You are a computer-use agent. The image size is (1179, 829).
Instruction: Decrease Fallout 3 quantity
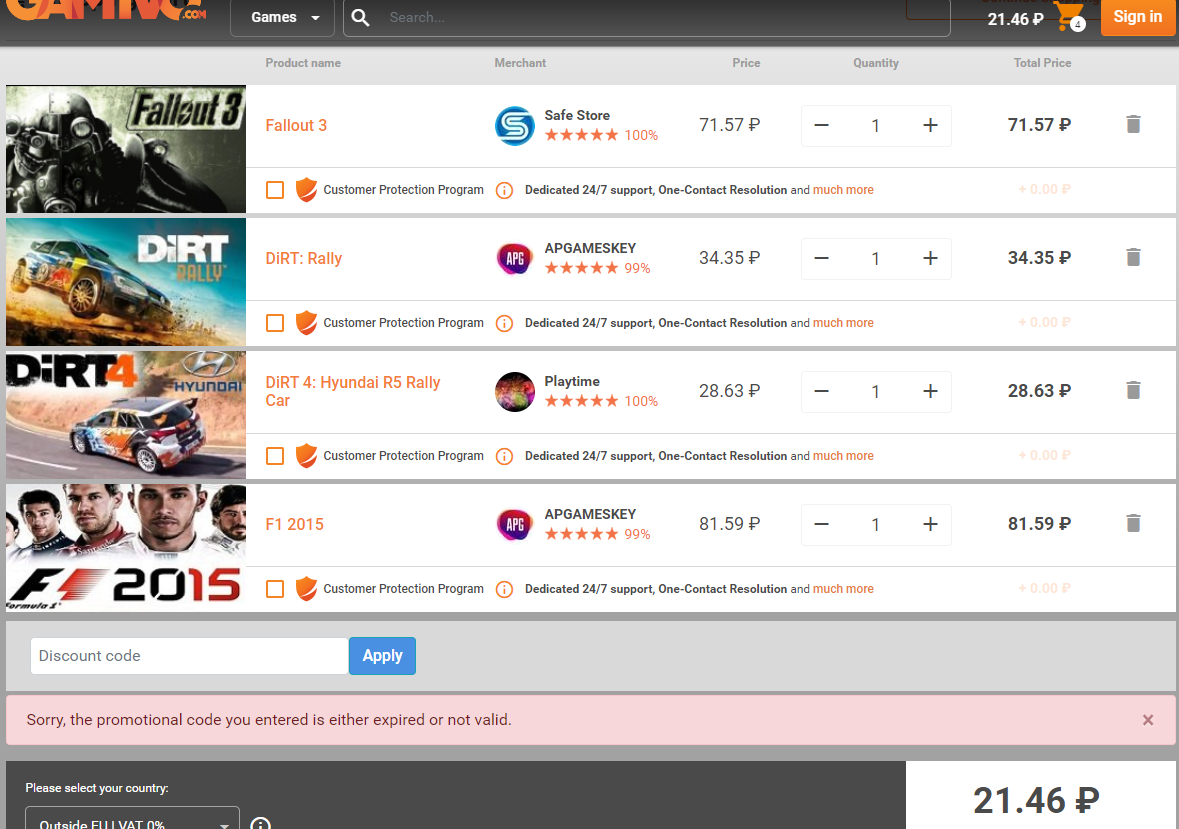tap(821, 126)
